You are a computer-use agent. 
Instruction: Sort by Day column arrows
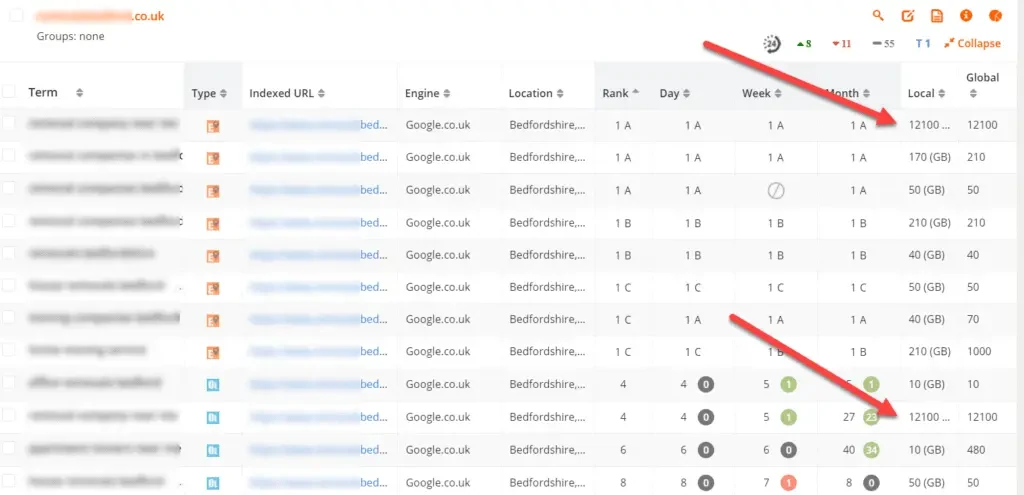tap(687, 93)
